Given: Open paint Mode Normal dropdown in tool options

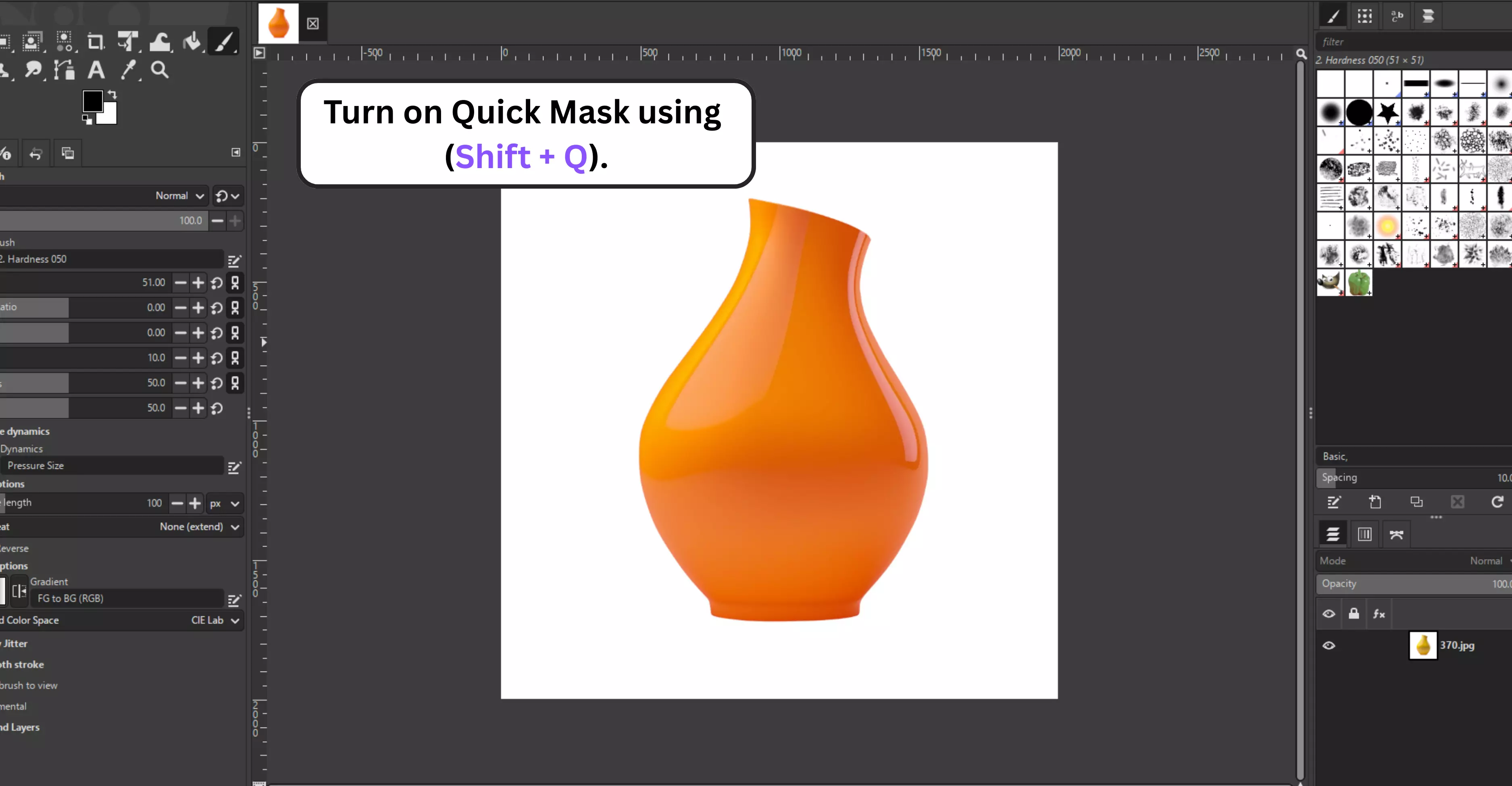Looking at the screenshot, I should pos(104,196).
